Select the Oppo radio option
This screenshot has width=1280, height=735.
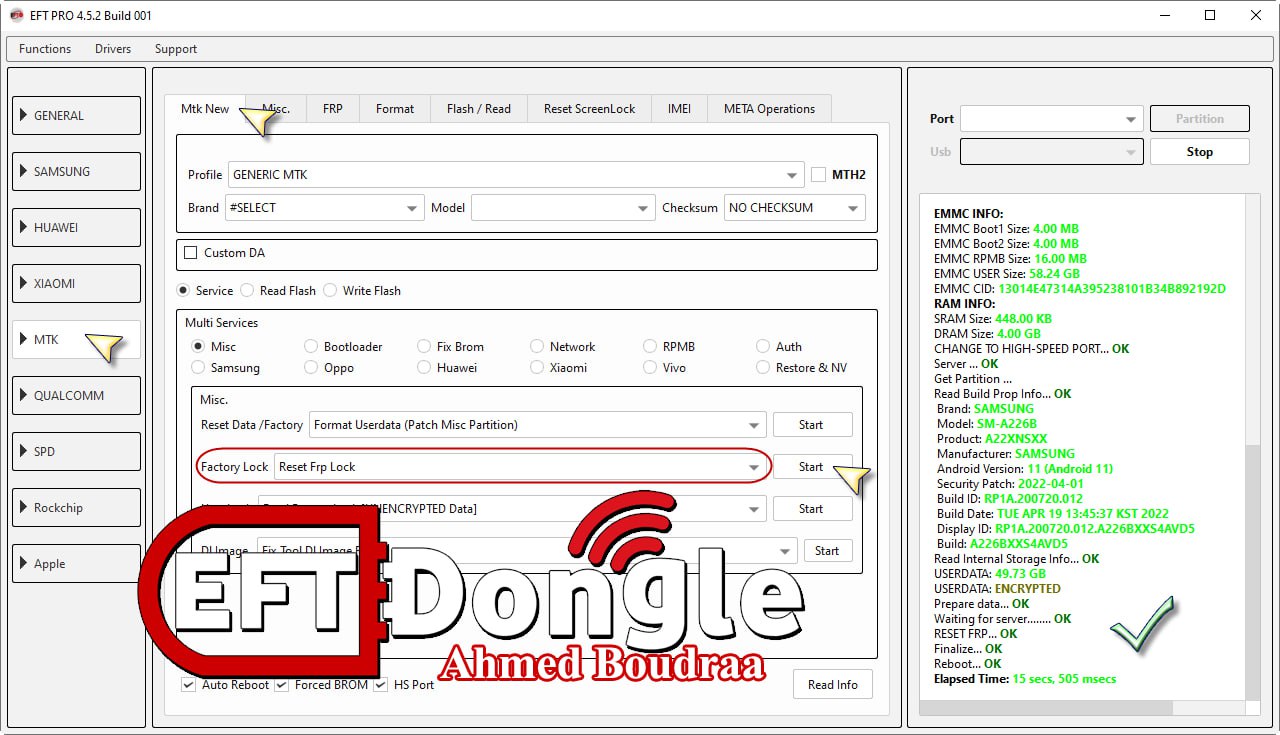tap(311, 367)
